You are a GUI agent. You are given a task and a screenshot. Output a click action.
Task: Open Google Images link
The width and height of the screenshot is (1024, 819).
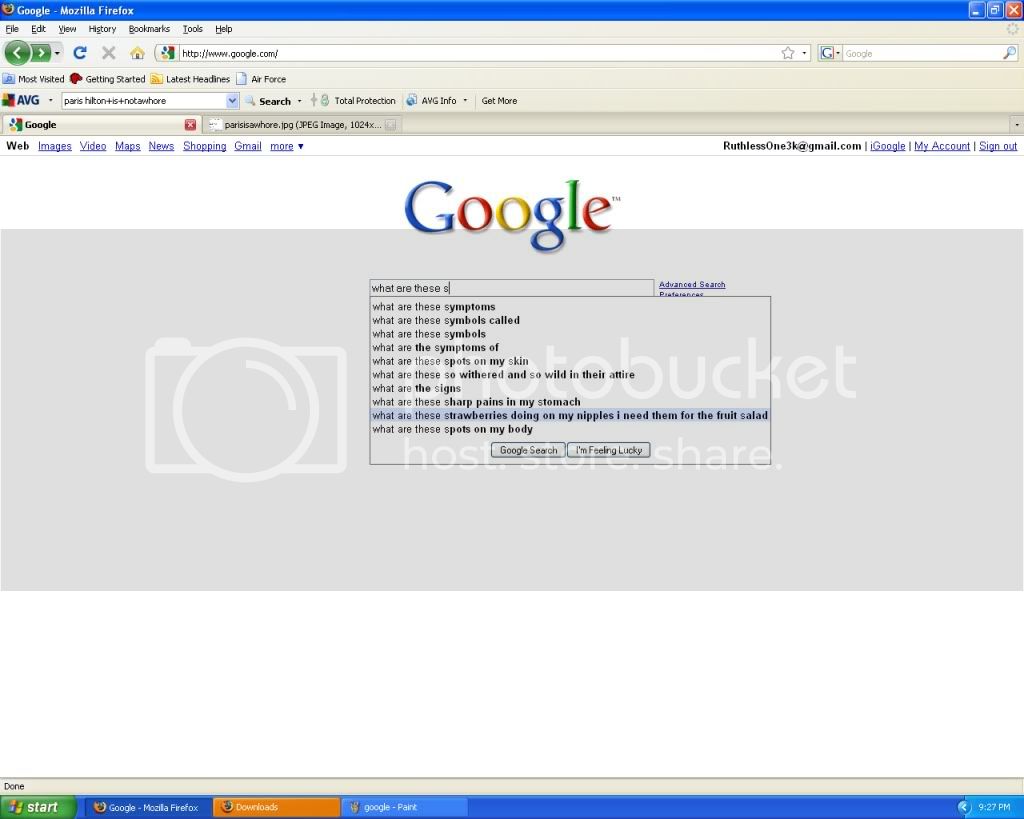(55, 146)
